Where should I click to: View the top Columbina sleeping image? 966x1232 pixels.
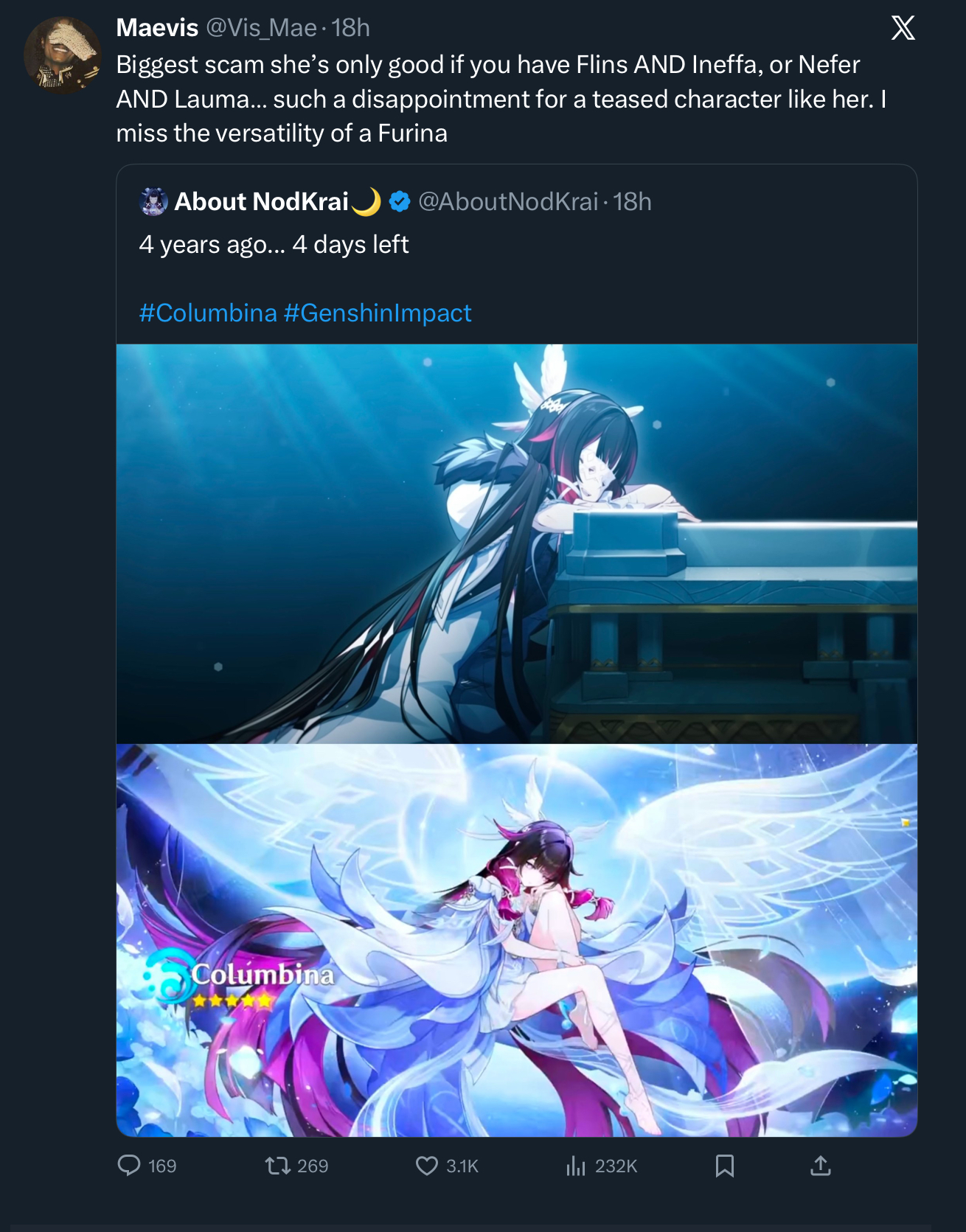517,543
